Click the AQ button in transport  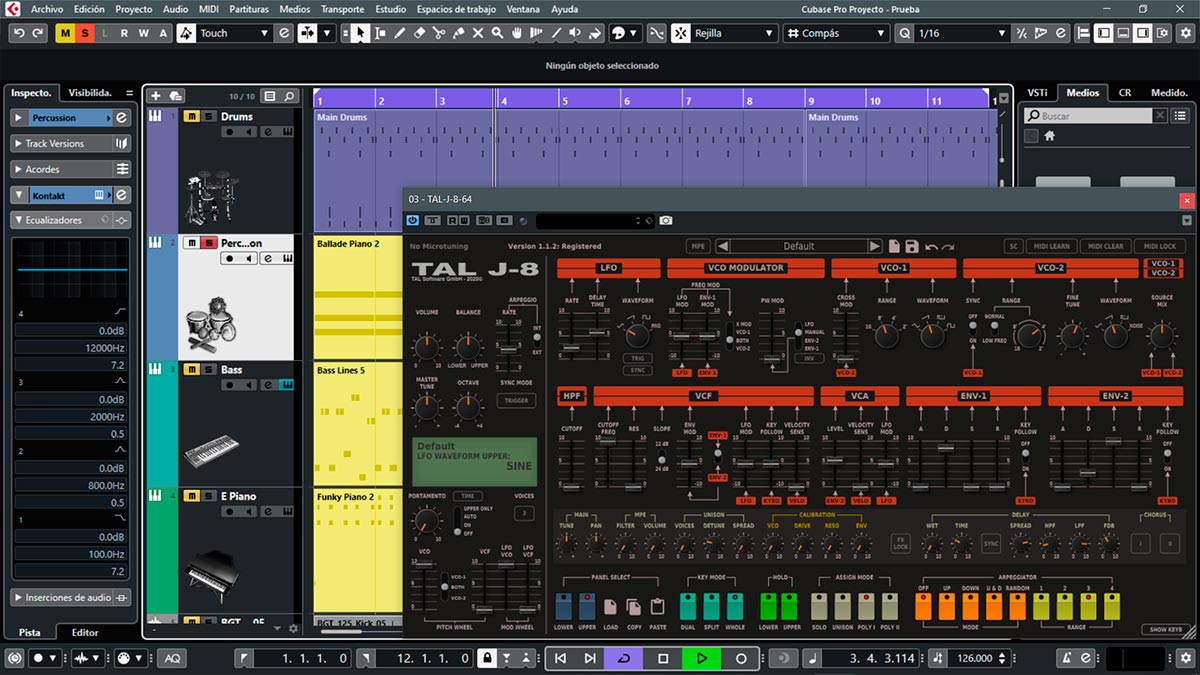coord(173,658)
